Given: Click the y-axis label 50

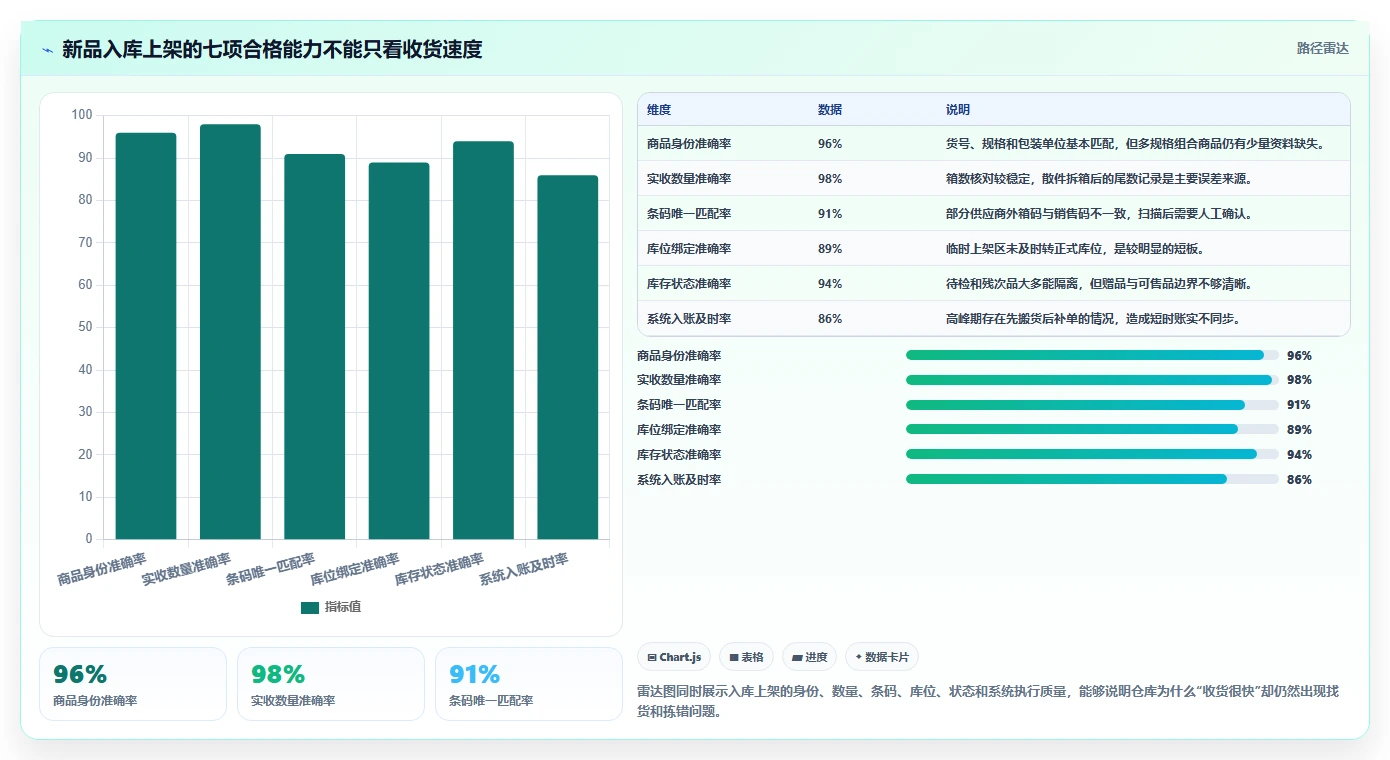Looking at the screenshot, I should 85,327.
